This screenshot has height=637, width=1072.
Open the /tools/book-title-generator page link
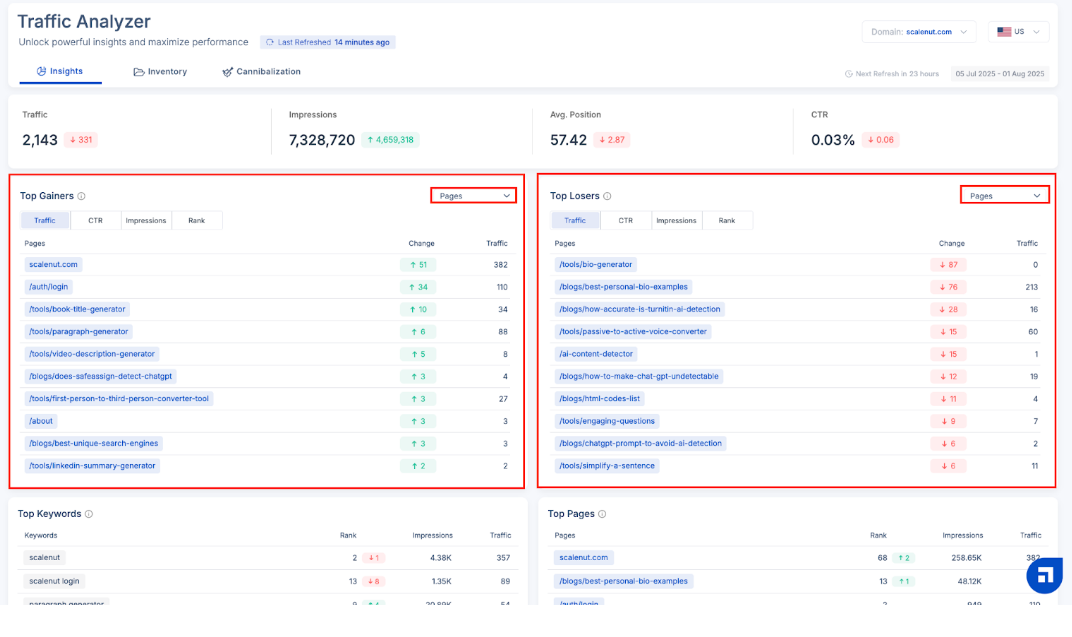pyautogui.click(x=78, y=309)
